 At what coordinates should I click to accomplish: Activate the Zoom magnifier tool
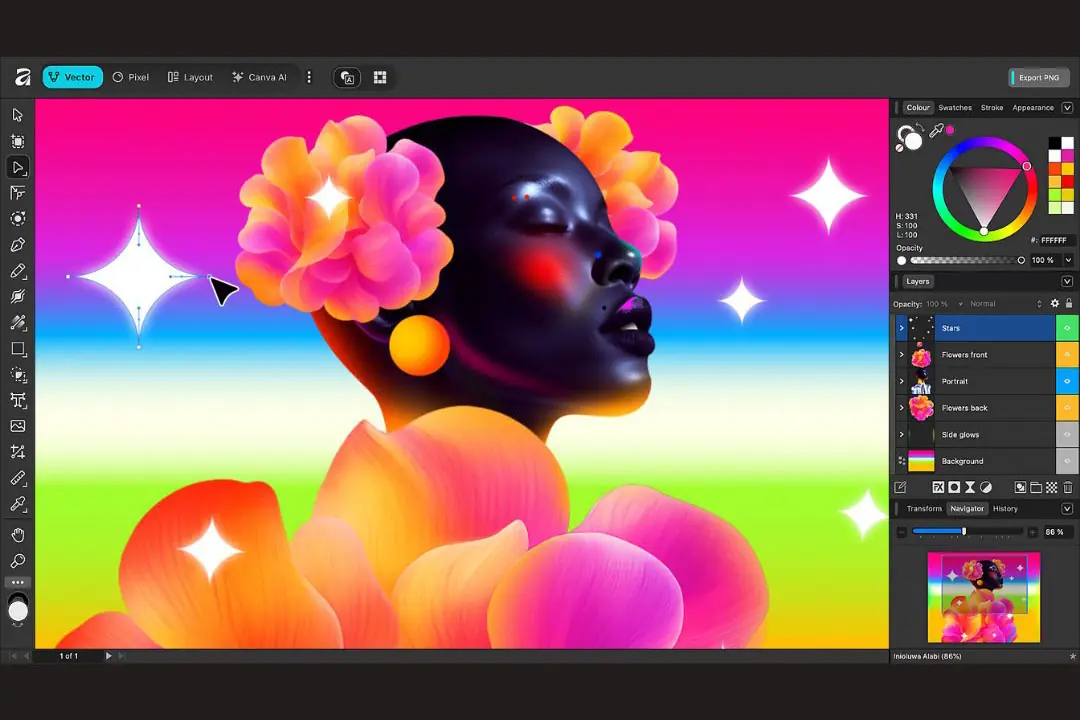[18, 561]
